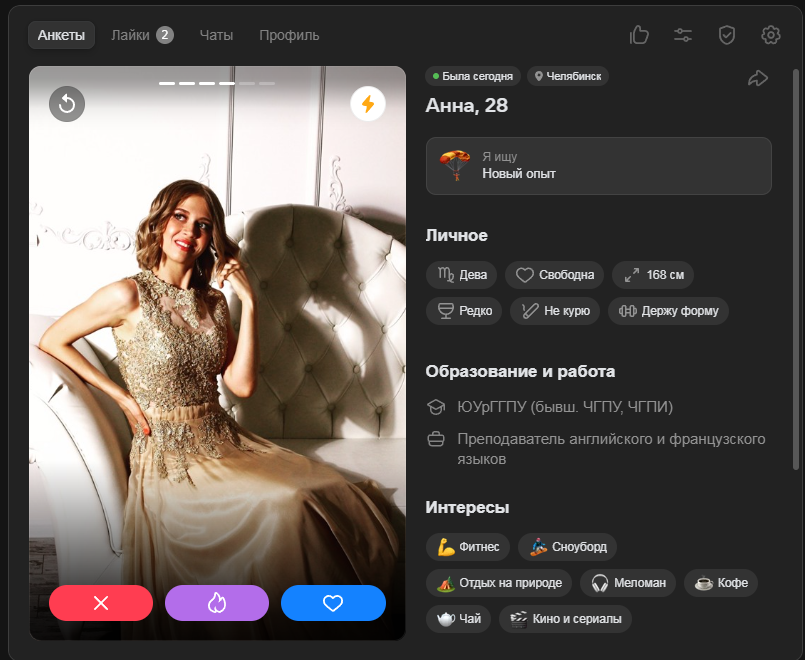The height and width of the screenshot is (660, 805).
Task: Click the briefcase work icon
Action: (436, 440)
